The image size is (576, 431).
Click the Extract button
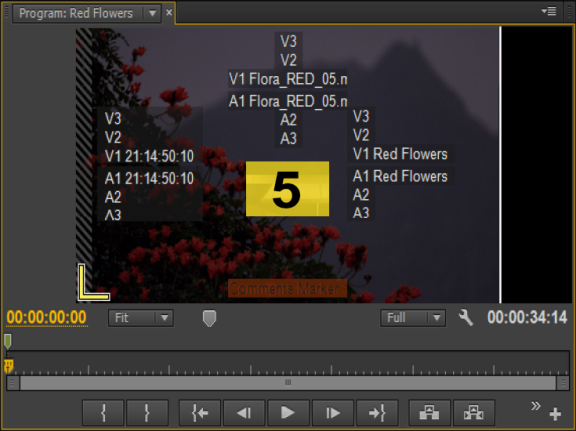point(474,413)
